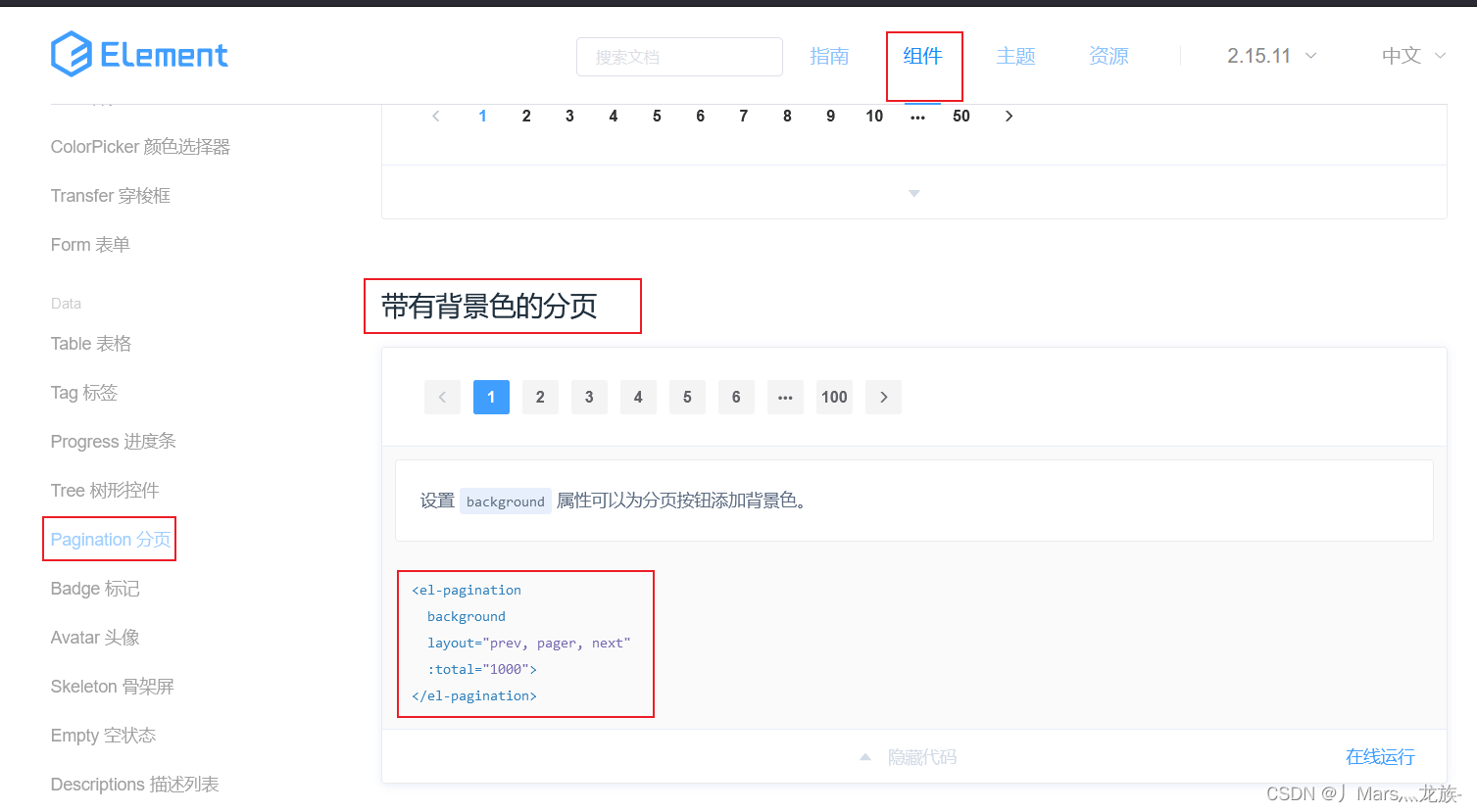Screen dimensions: 1477x812
Task: Open Transfer 穿梭框 in sidebar
Action: (x=111, y=196)
